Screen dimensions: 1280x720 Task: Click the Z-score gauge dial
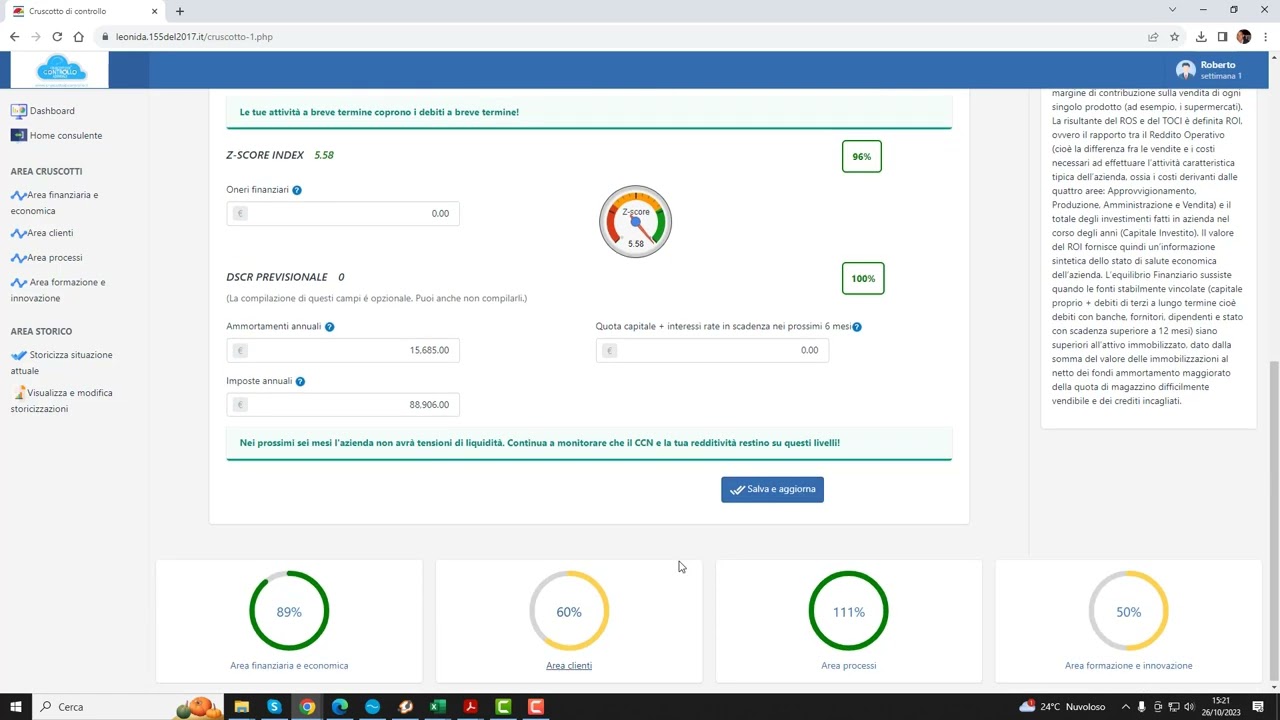tap(635, 222)
